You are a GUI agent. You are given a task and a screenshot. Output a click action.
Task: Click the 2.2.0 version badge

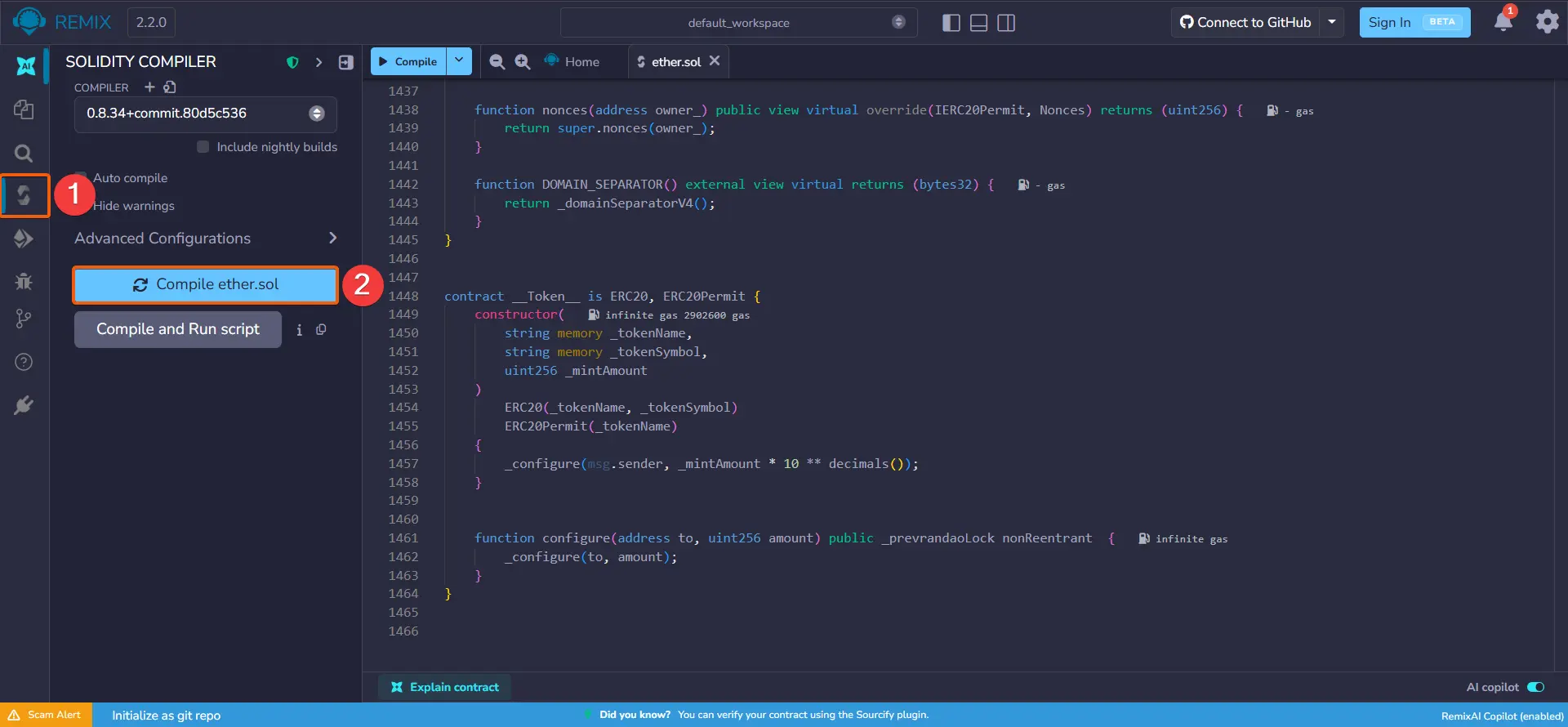[x=151, y=23]
